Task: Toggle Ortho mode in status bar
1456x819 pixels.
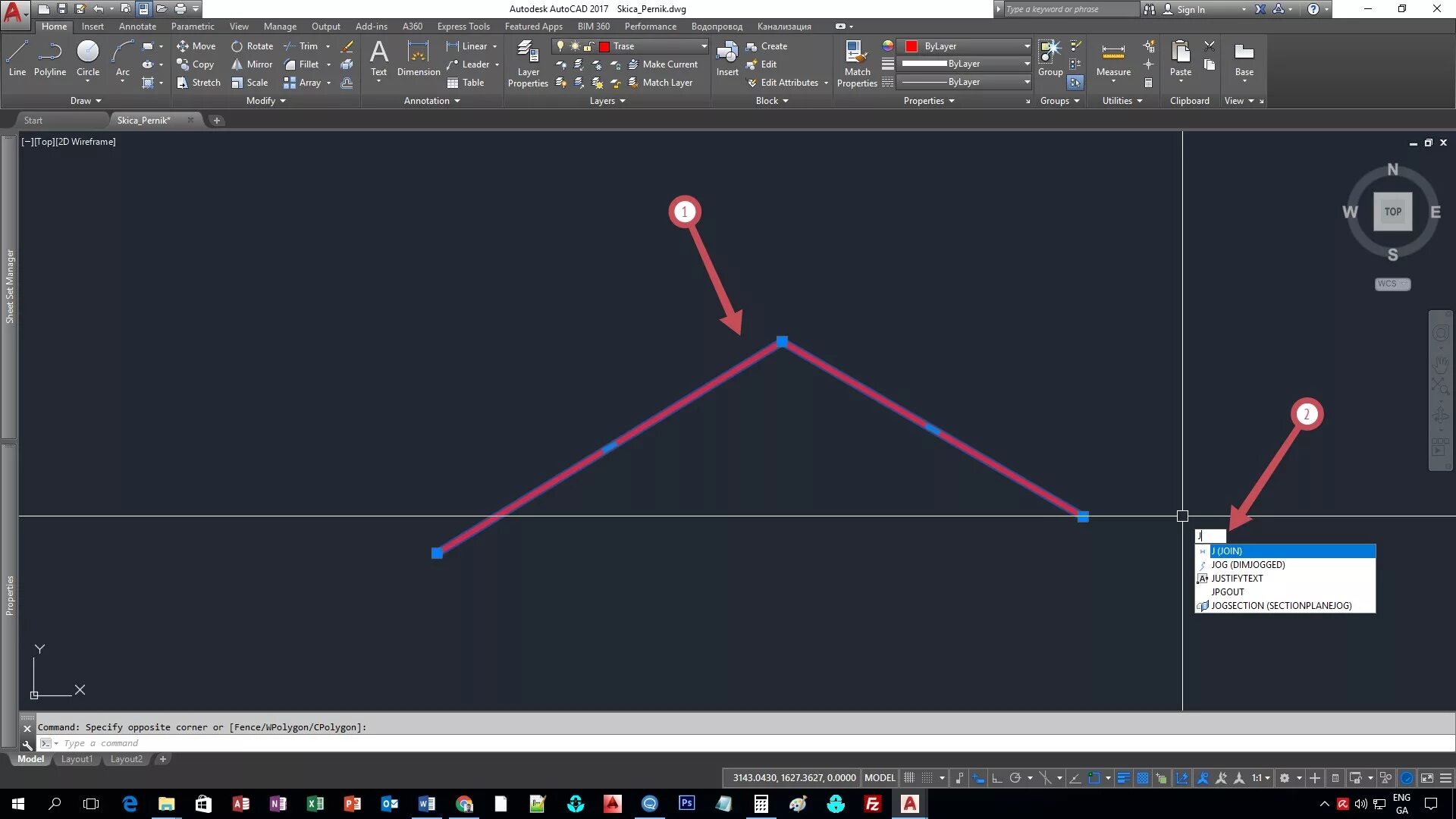Action: click(x=997, y=778)
